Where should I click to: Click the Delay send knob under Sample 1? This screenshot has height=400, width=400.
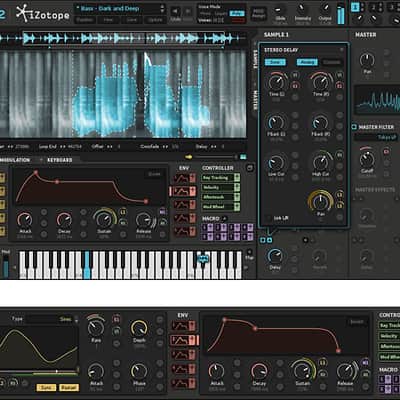point(275,256)
